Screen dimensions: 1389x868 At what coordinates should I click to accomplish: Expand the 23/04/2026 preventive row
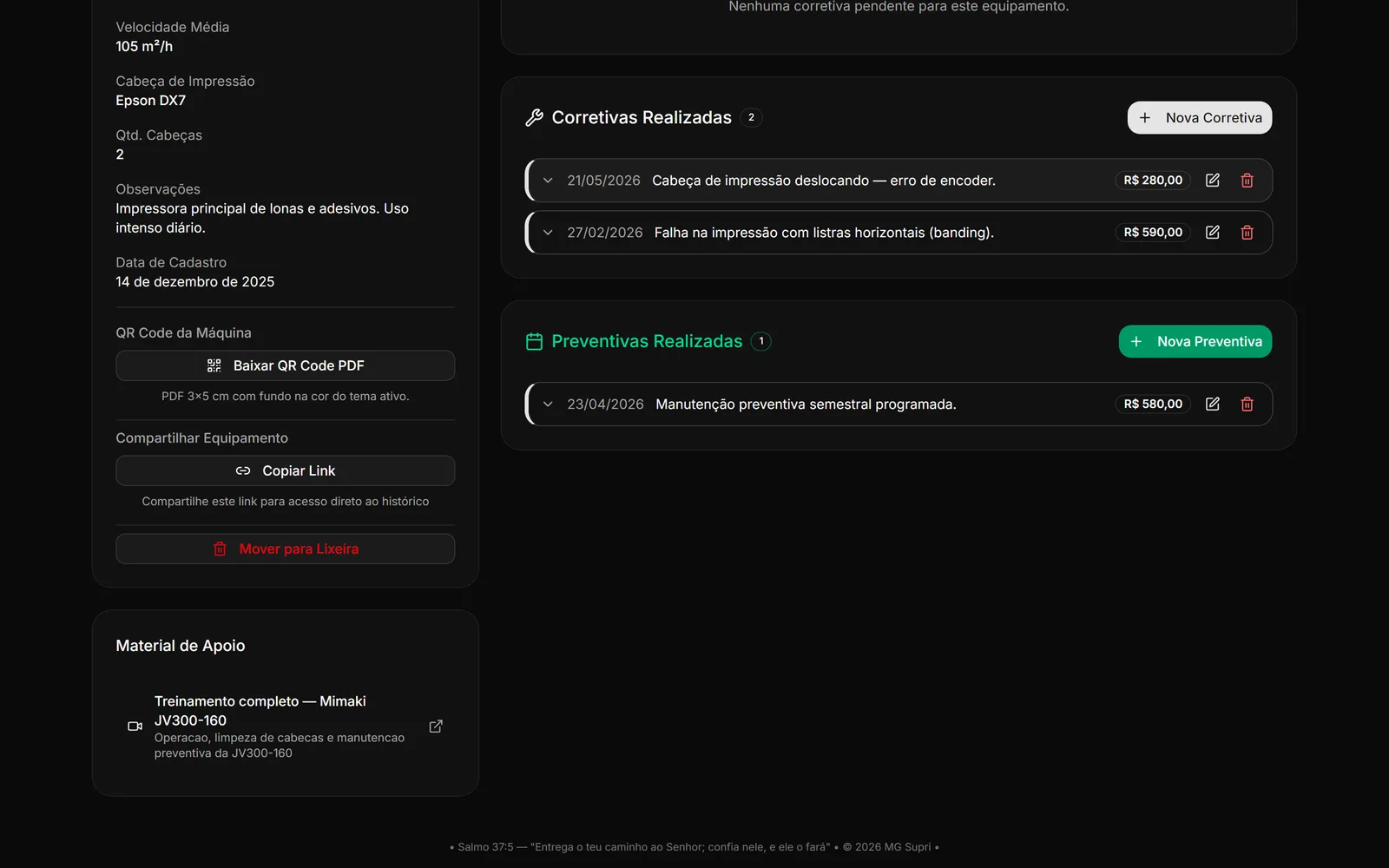coord(548,404)
